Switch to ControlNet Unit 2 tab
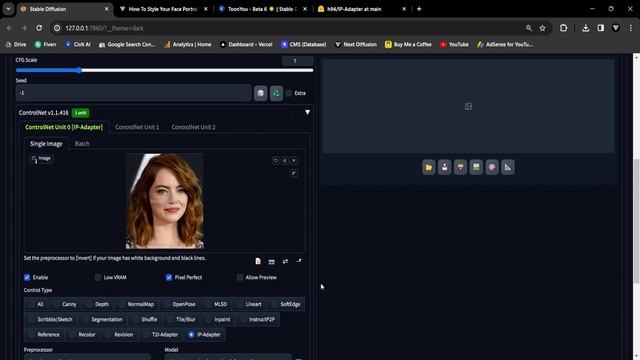 click(193, 127)
